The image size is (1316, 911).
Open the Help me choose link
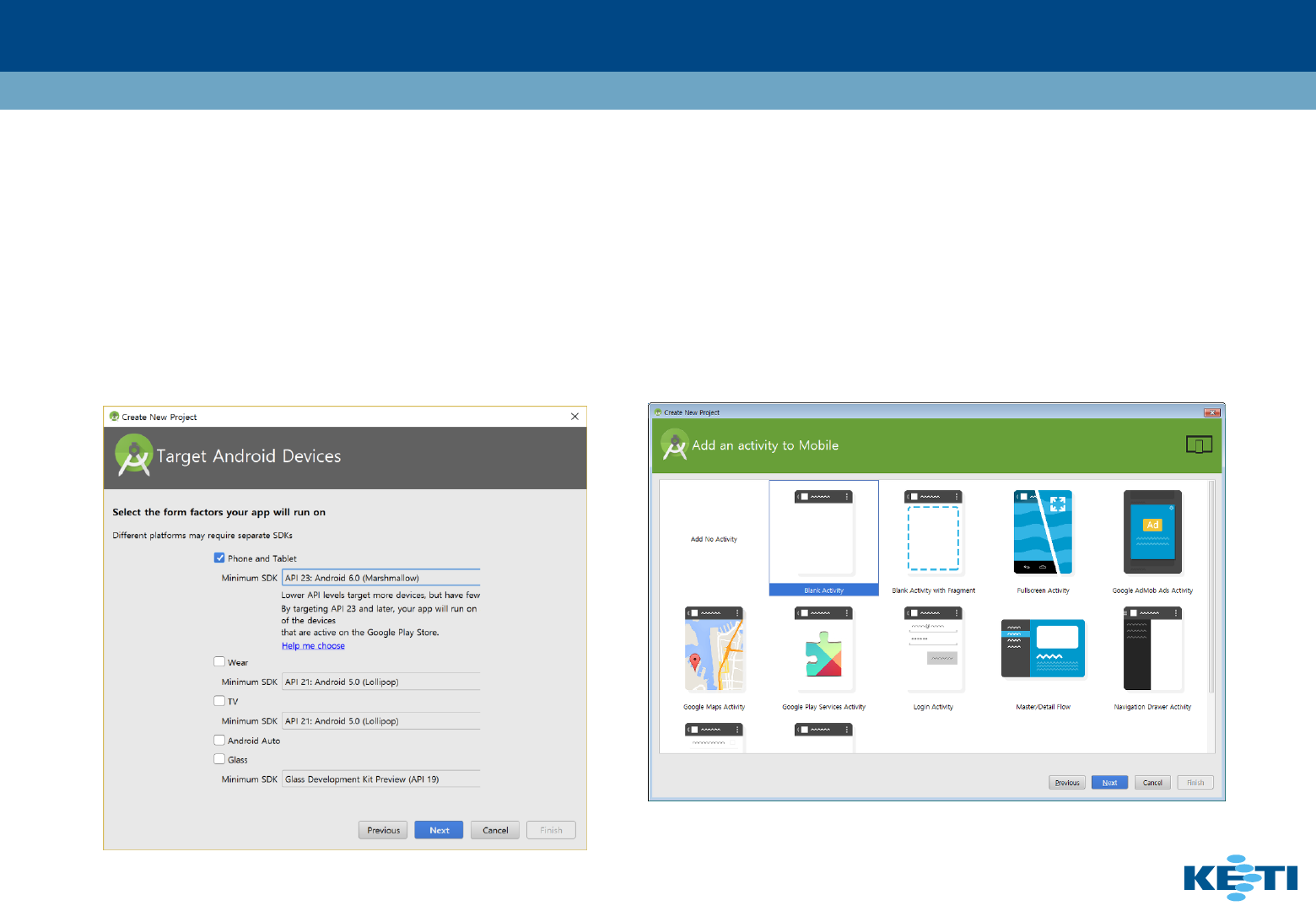pyautogui.click(x=313, y=646)
